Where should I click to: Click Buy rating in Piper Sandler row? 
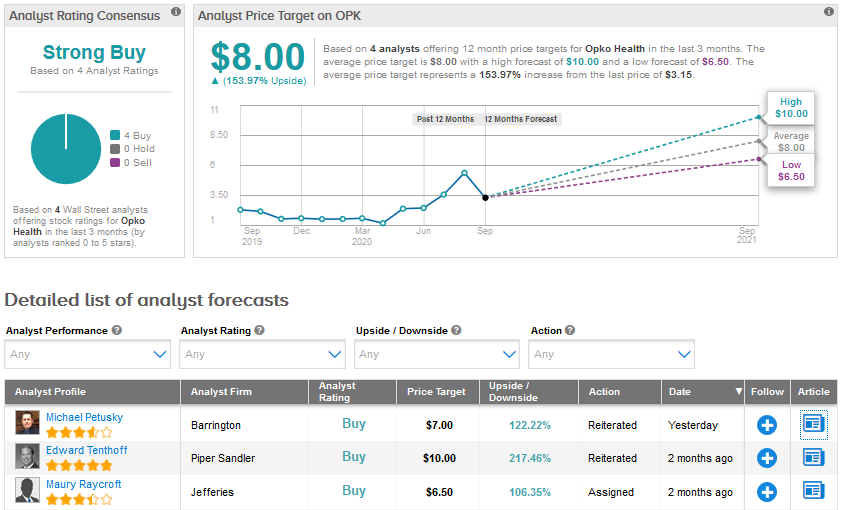coord(354,457)
